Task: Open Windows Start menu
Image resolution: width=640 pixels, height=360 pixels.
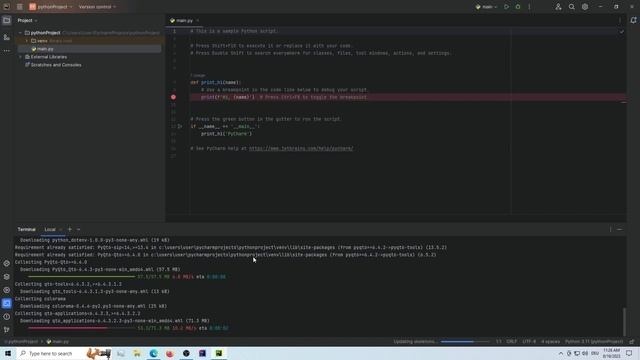Action: coord(8,353)
